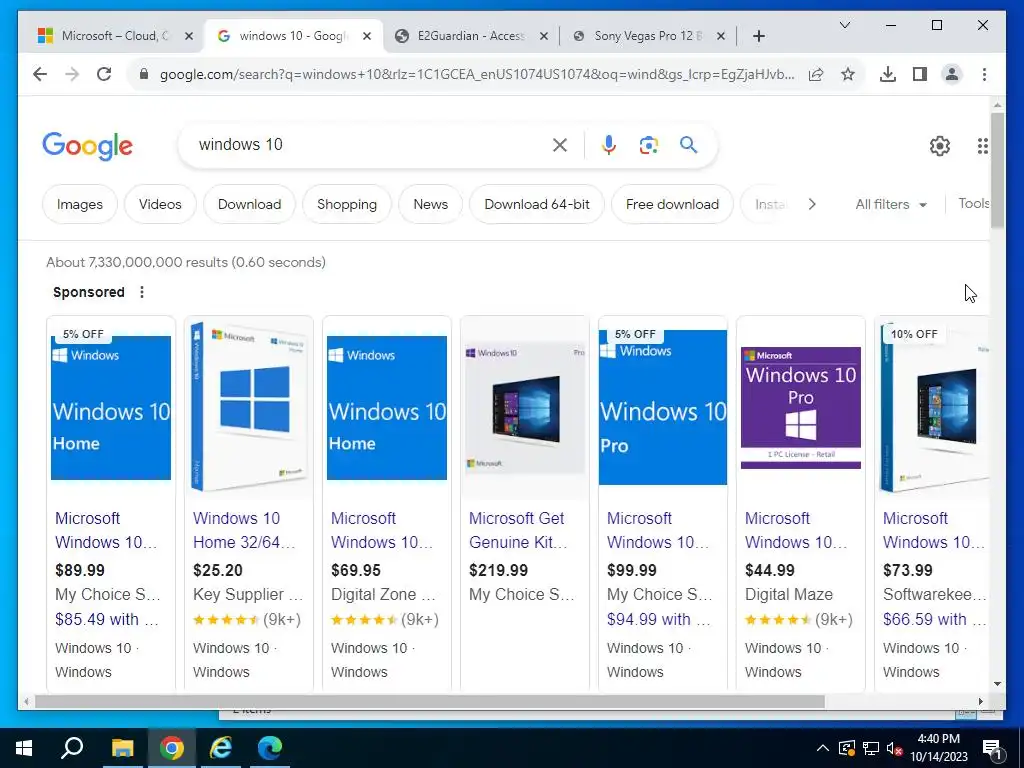Open Windows 10 Home 32/64 listing
The width and height of the screenshot is (1024, 768).
(244, 530)
